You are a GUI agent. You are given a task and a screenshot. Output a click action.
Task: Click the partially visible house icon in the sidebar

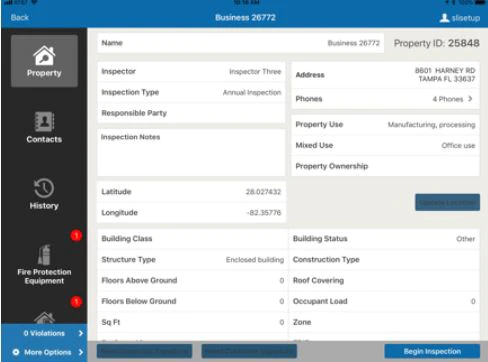tap(44, 318)
